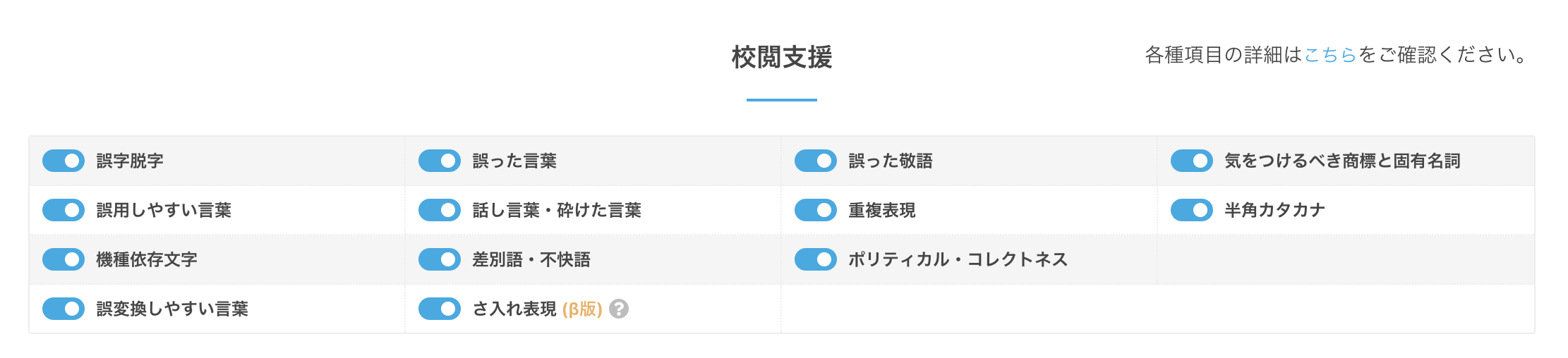The height and width of the screenshot is (358, 1568).
Task: Toggle the 重複表現 switch
Action: coord(816,210)
